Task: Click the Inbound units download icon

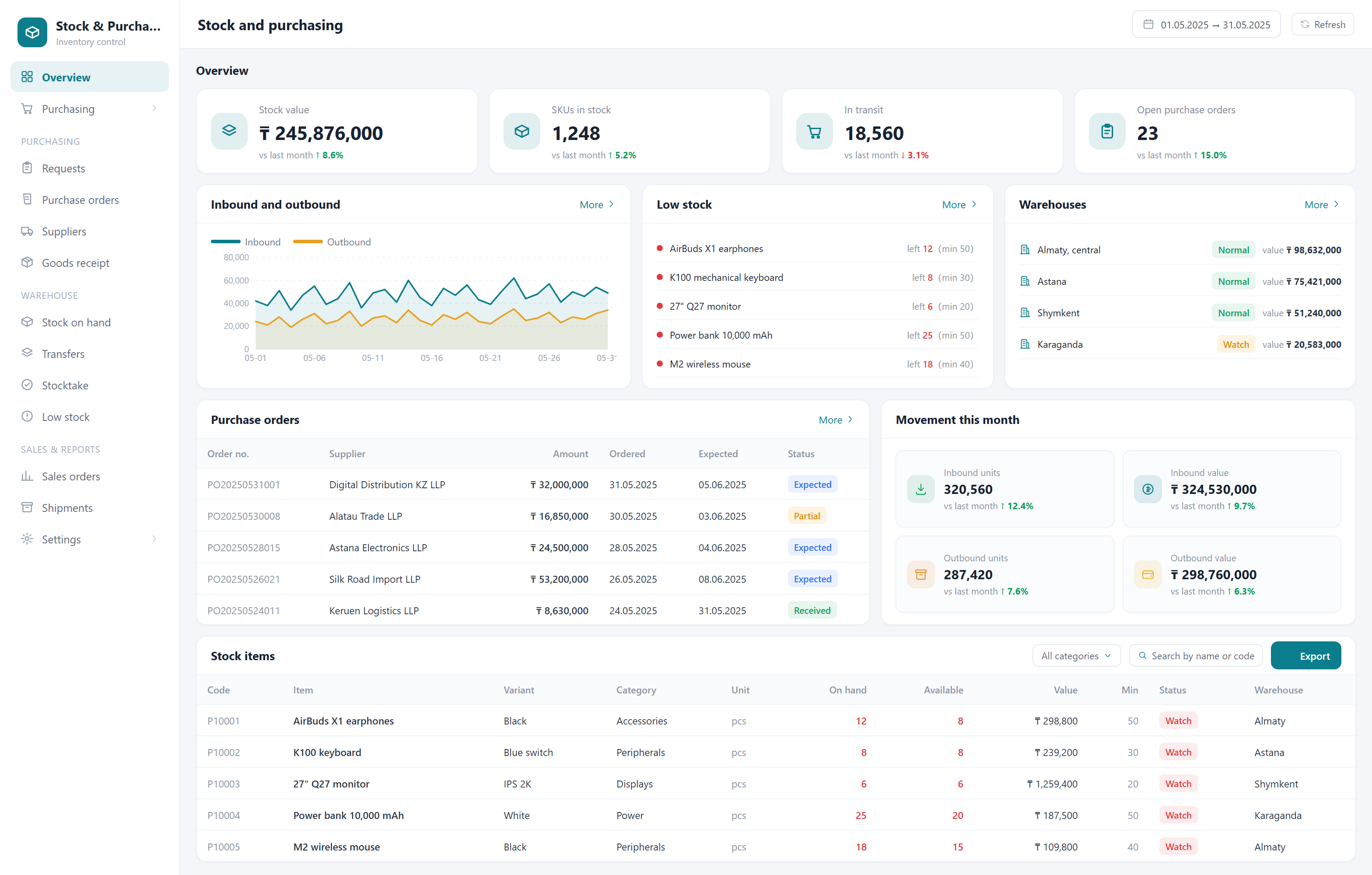Action: pos(921,489)
